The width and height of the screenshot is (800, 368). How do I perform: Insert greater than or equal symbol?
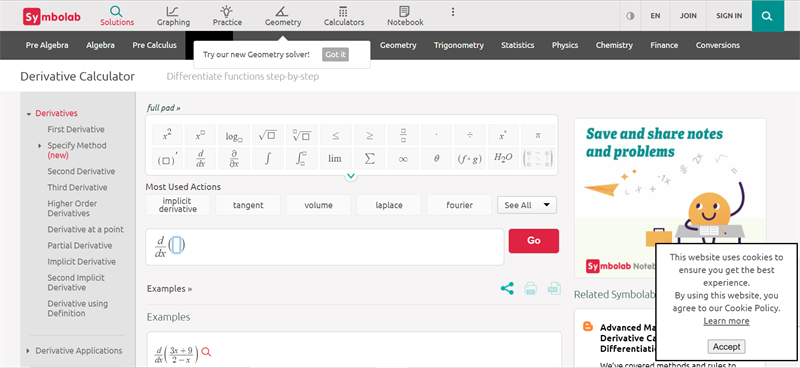point(369,135)
